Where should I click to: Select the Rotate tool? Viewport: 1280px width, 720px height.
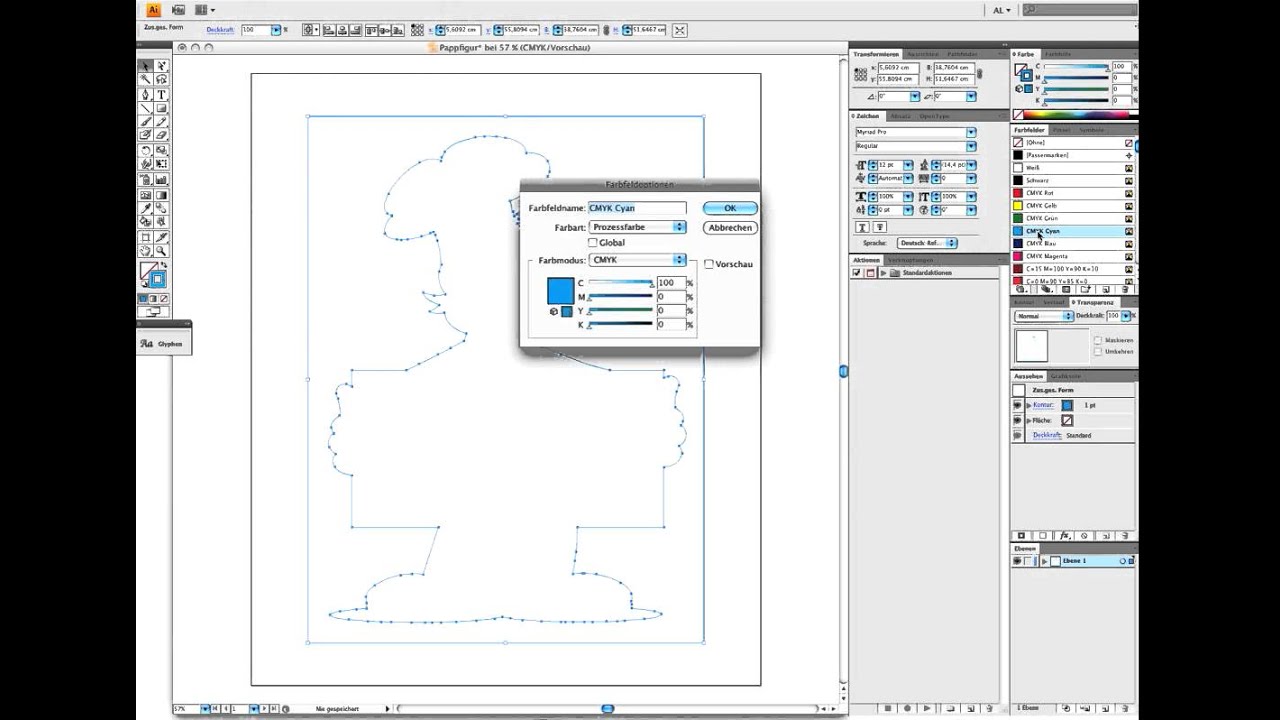pyautogui.click(x=146, y=149)
